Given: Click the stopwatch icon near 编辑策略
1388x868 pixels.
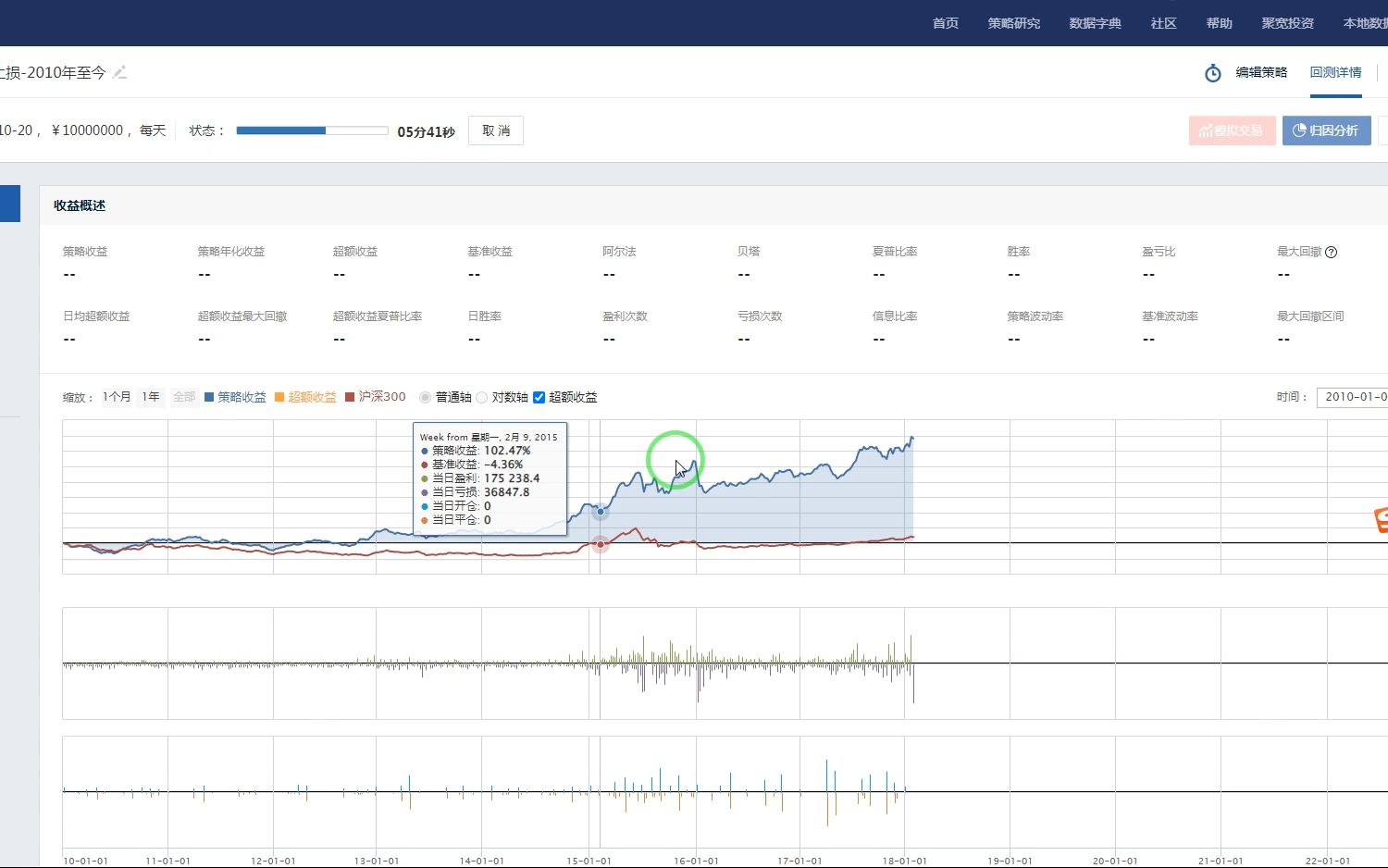Looking at the screenshot, I should click(1213, 73).
